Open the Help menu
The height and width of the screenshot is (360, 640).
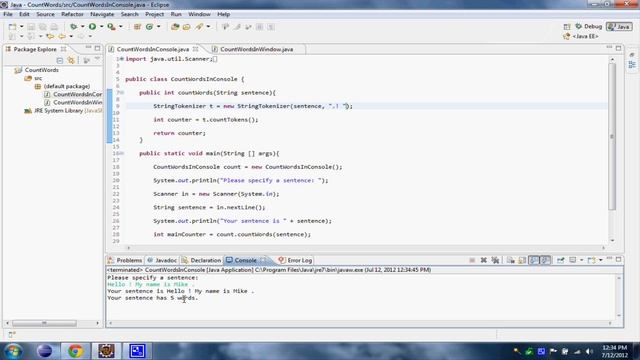click(223, 14)
